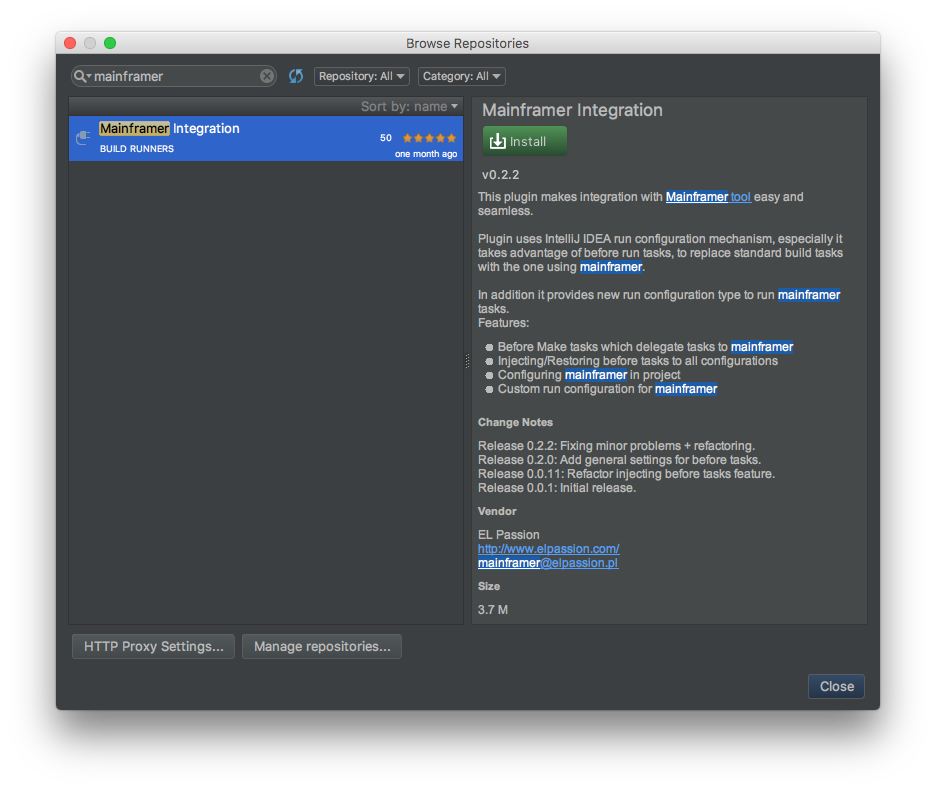Select the Mainframer Integration list row
Viewport: 936px width, 790px height.
266,139
